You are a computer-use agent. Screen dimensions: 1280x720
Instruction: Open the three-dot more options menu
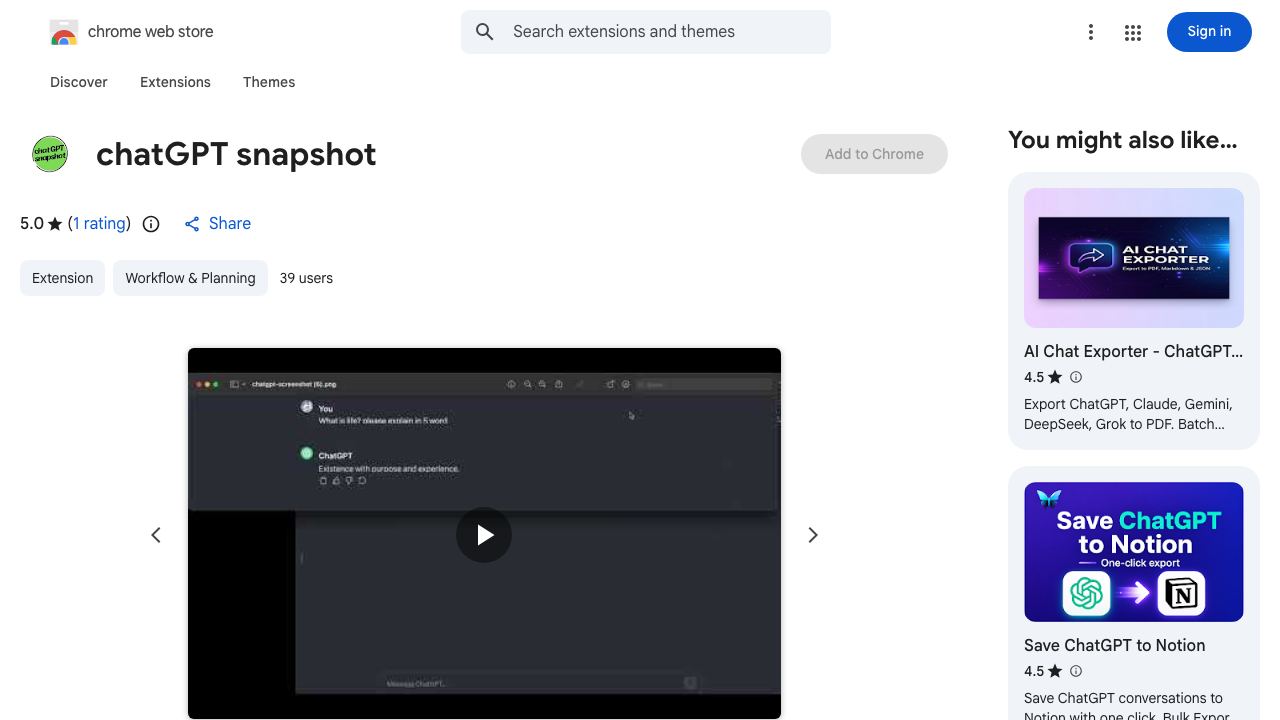point(1091,32)
